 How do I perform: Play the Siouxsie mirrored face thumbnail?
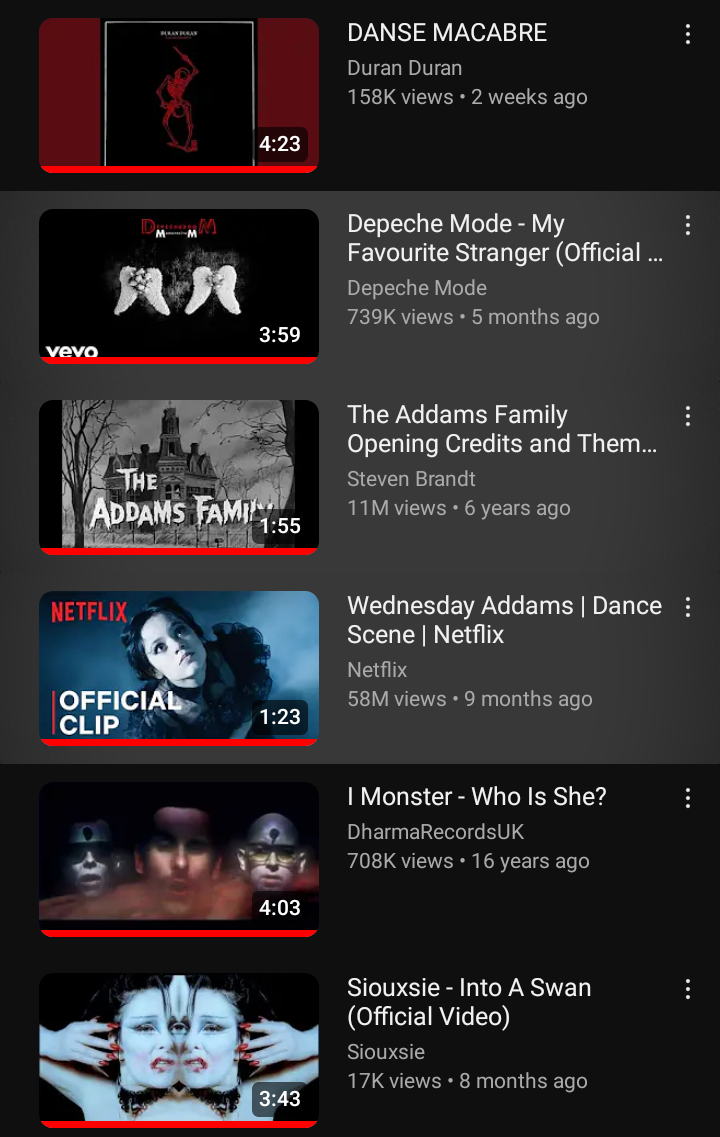point(179,1051)
